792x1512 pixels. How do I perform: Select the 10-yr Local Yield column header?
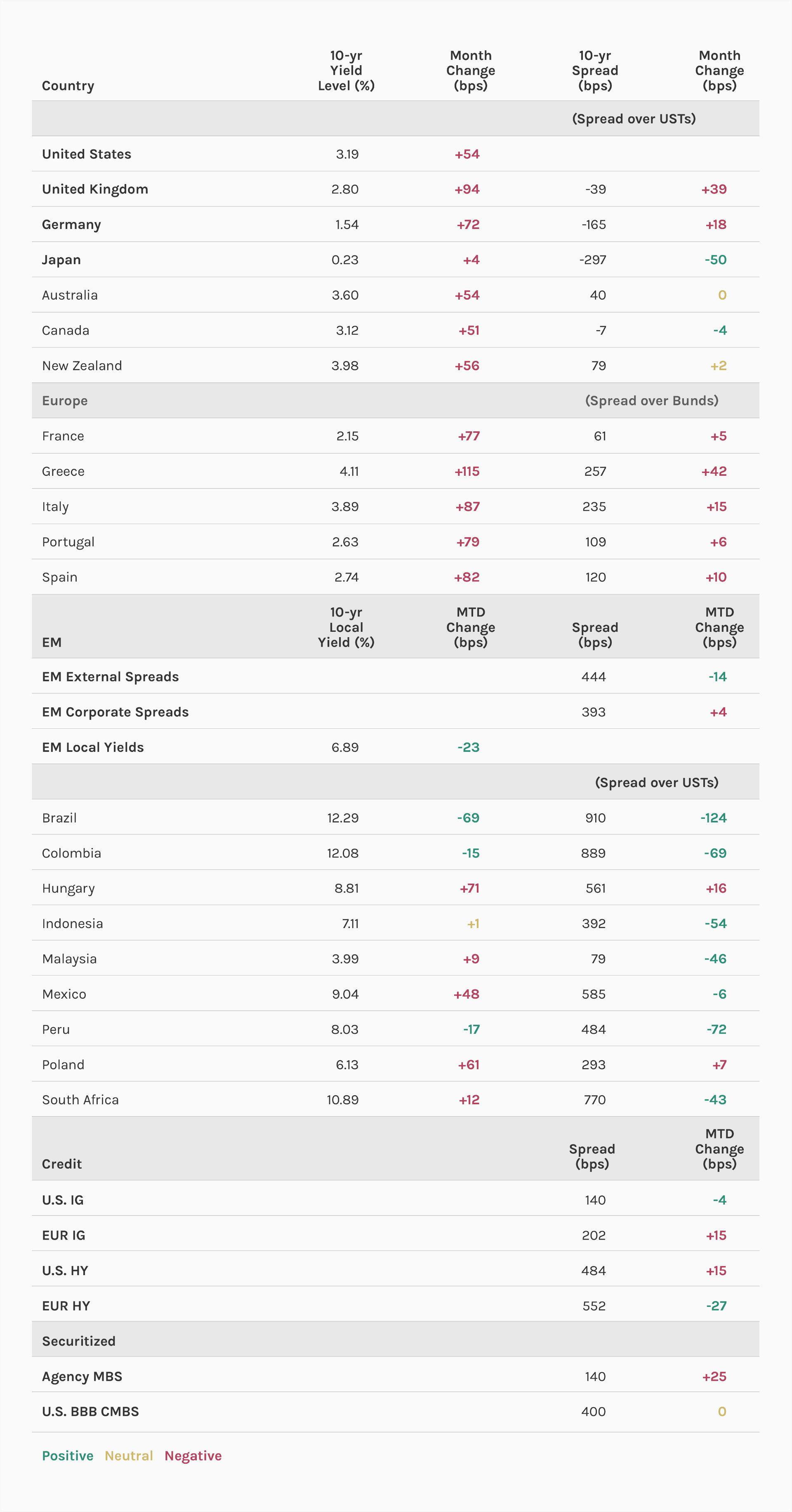[x=346, y=627]
